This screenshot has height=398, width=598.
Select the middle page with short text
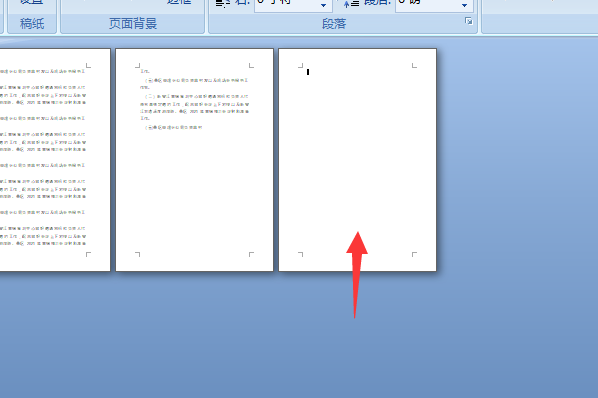[x=195, y=160]
